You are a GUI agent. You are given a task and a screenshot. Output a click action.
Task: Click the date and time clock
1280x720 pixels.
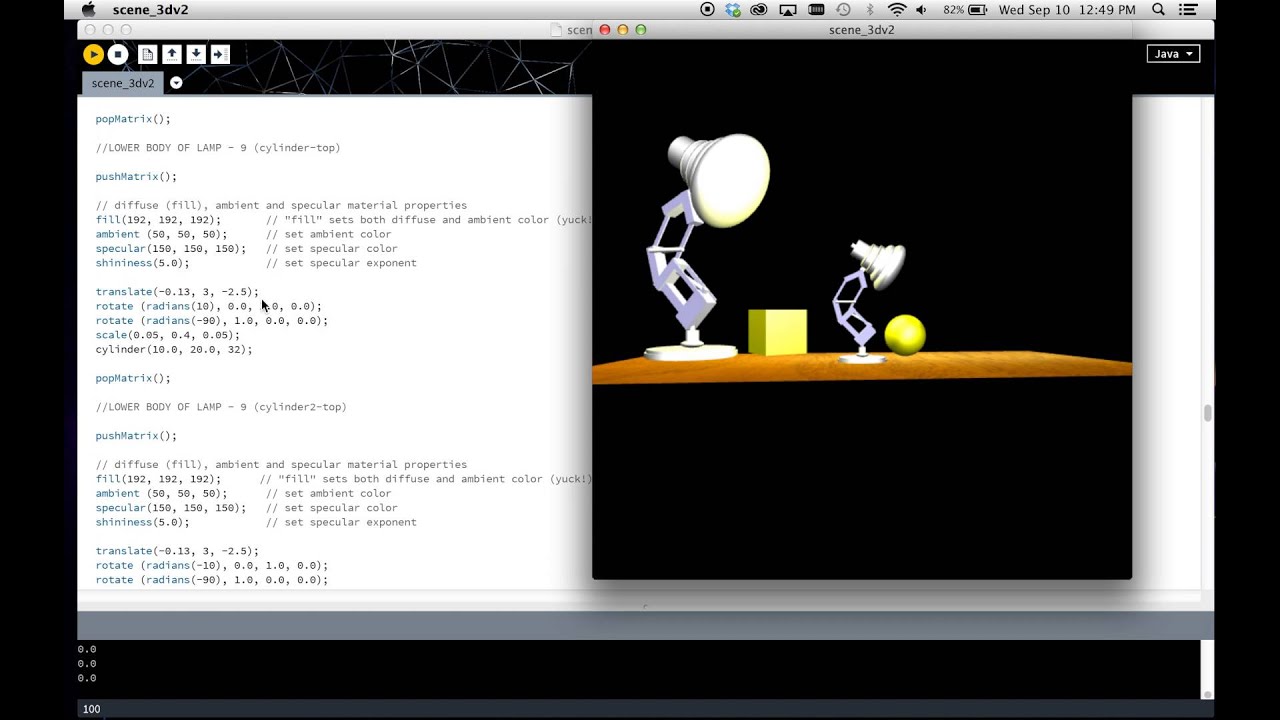pyautogui.click(x=1067, y=9)
